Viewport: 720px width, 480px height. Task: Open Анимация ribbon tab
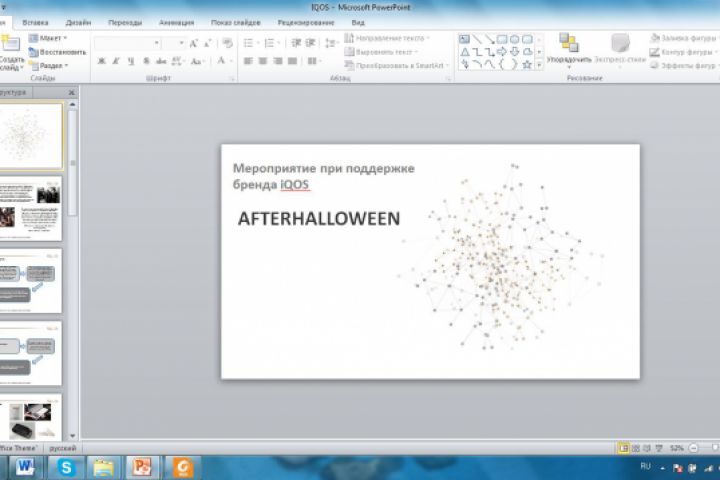(176, 23)
